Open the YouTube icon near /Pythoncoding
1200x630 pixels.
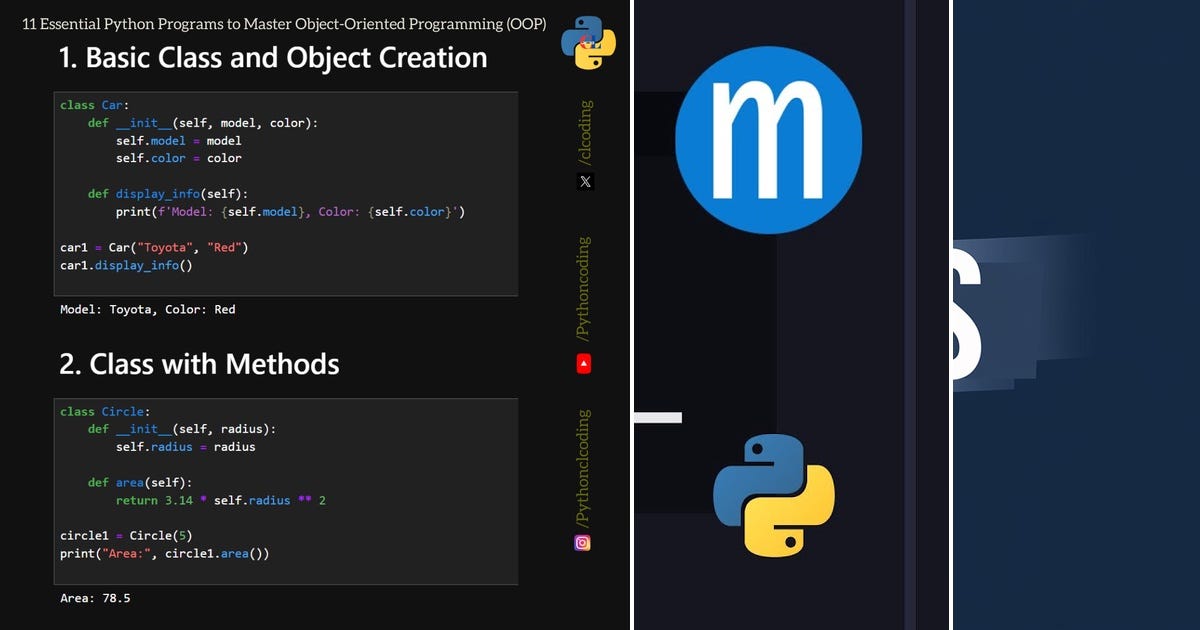click(x=584, y=363)
